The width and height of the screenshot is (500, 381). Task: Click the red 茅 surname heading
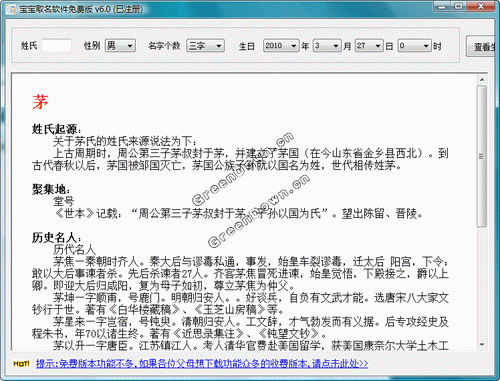click(x=40, y=102)
